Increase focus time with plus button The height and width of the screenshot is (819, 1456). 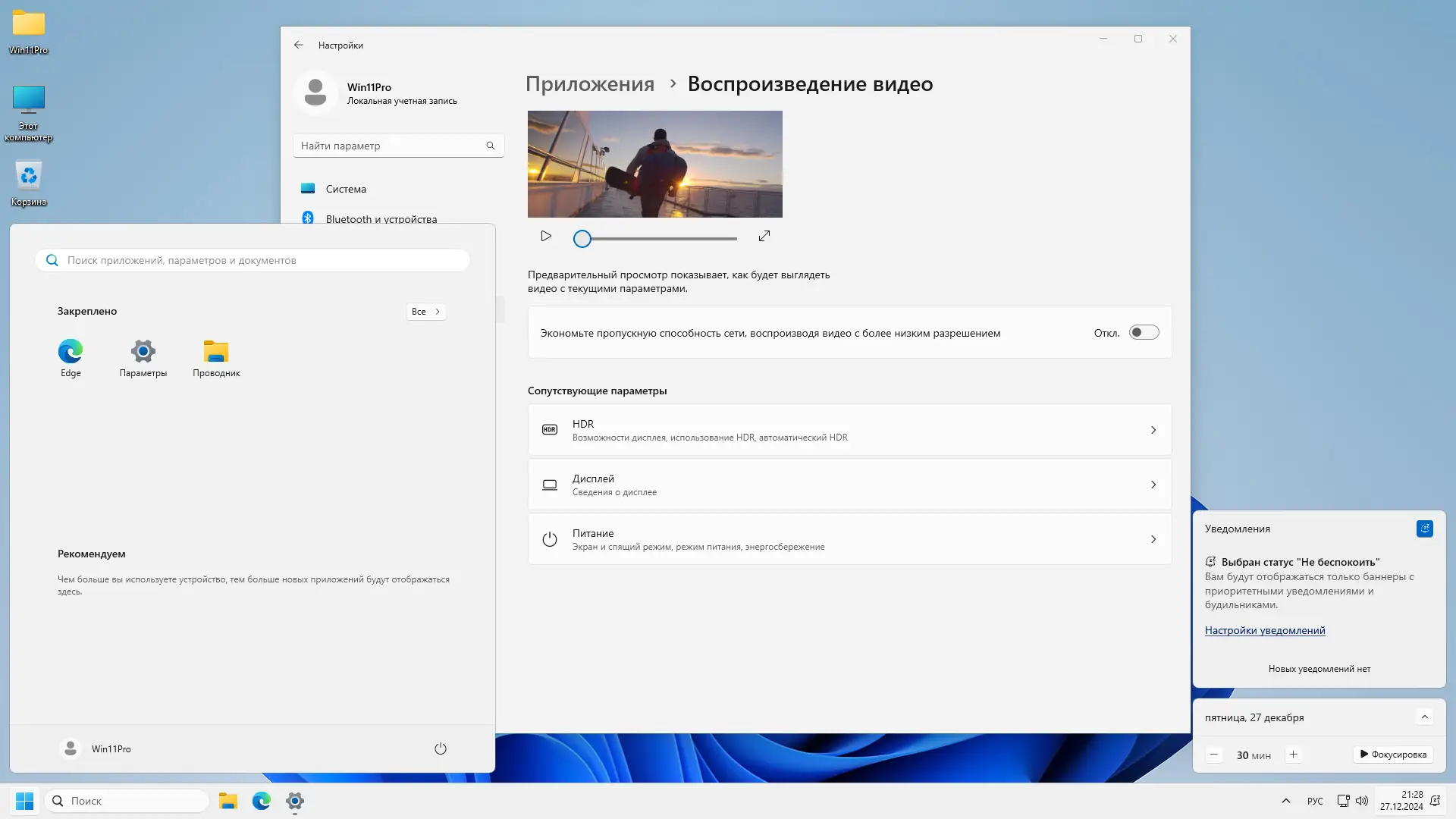[1294, 755]
